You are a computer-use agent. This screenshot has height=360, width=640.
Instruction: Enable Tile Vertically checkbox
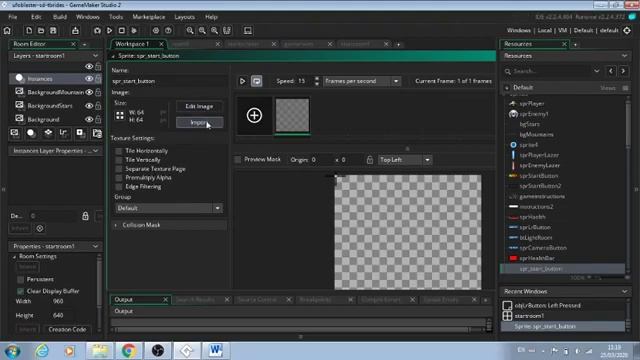119,160
